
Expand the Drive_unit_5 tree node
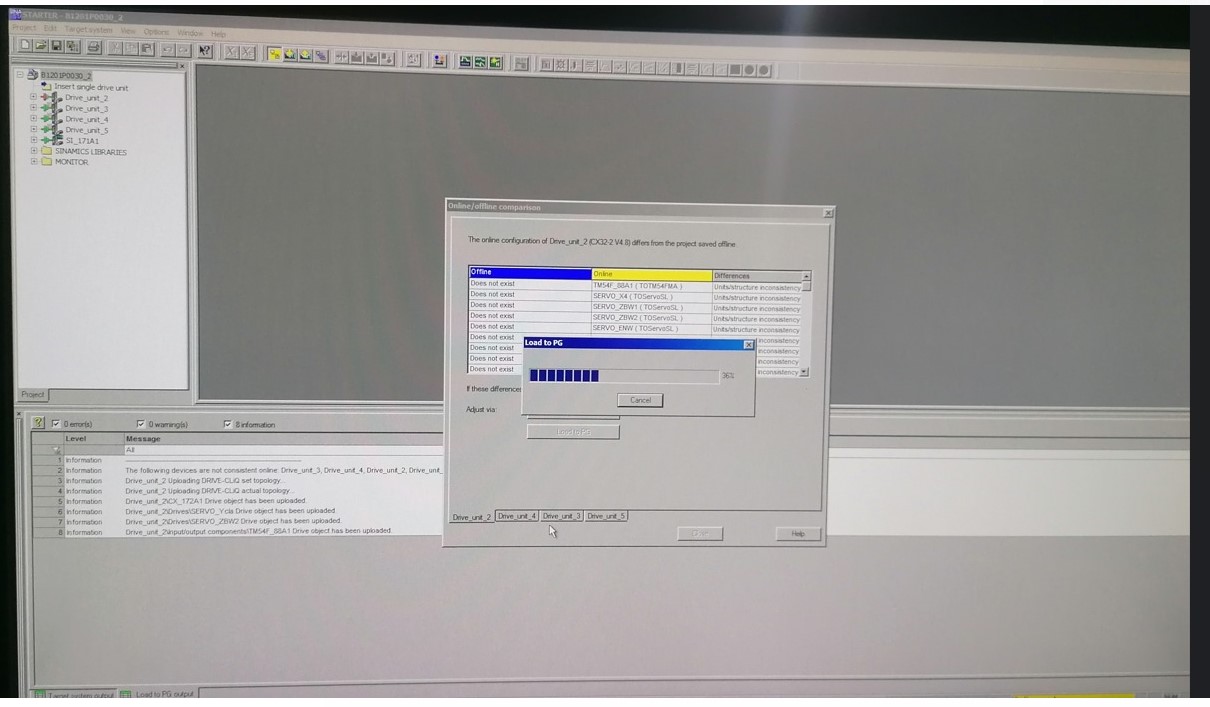(x=33, y=129)
